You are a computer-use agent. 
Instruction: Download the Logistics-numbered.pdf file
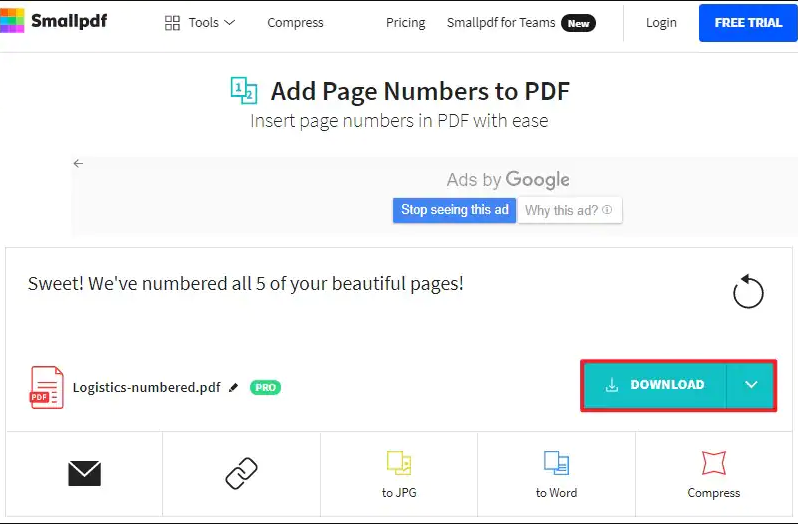coord(655,385)
